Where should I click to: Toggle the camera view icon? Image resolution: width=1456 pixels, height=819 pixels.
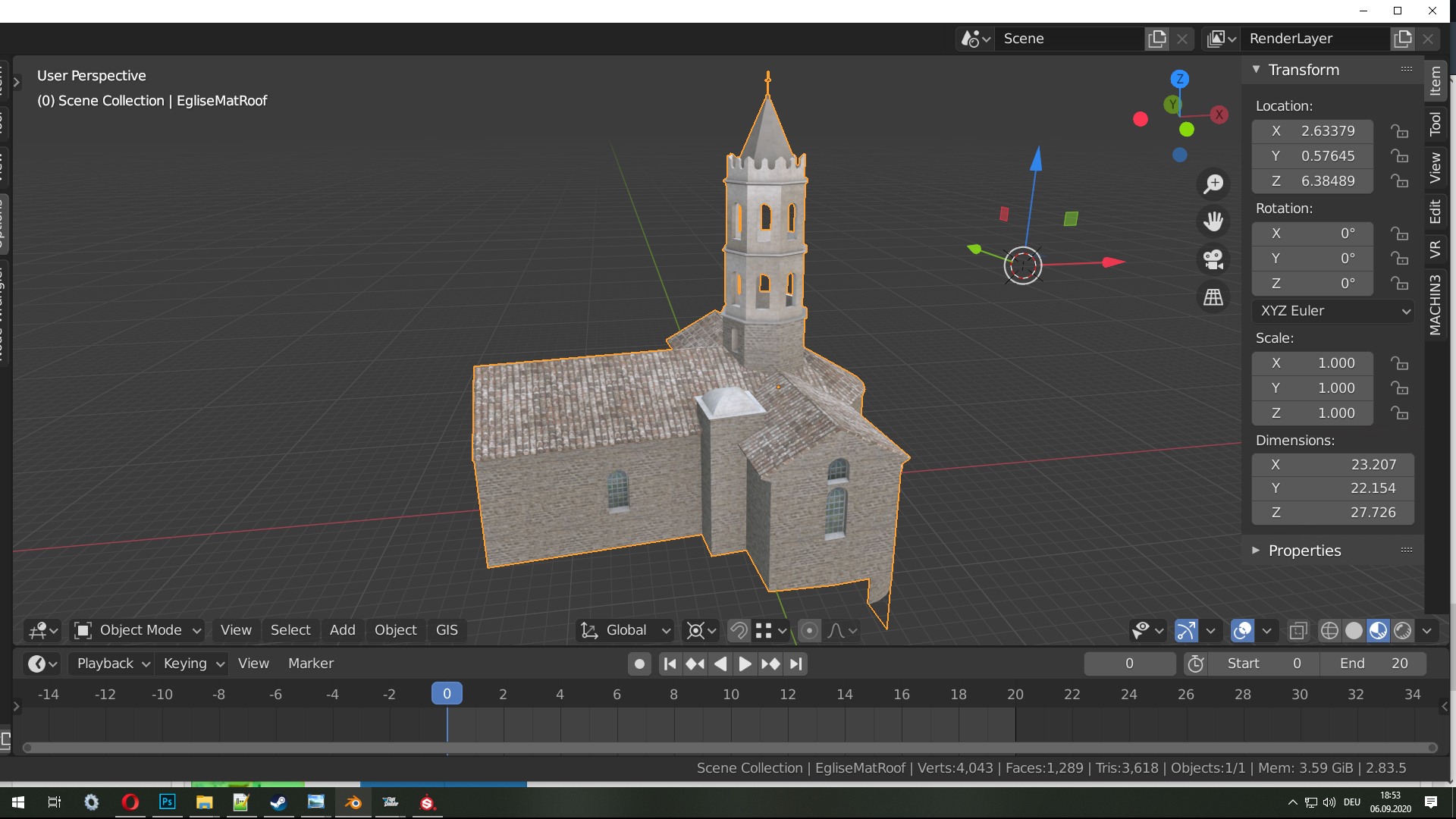click(1212, 259)
